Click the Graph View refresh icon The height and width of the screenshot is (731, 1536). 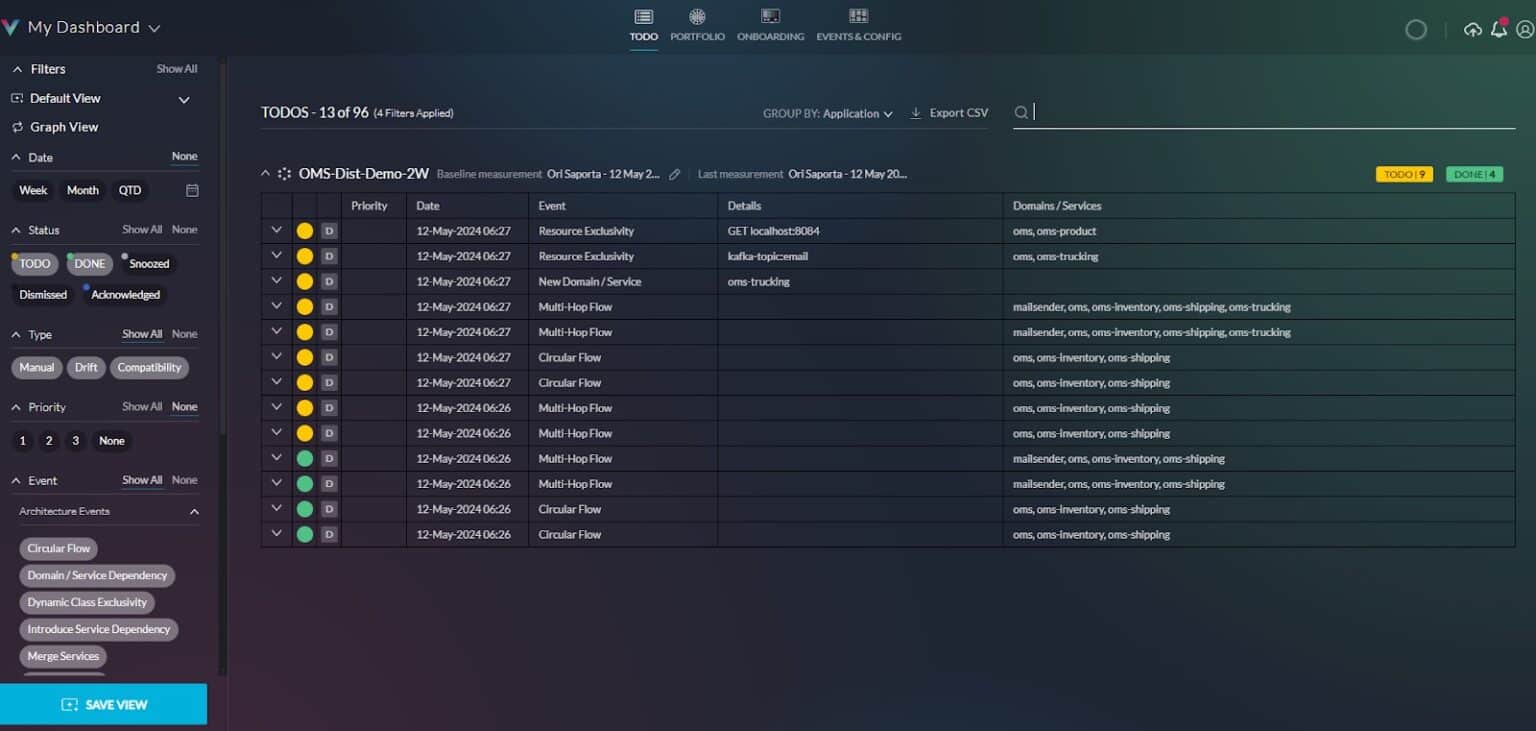[x=17, y=127]
